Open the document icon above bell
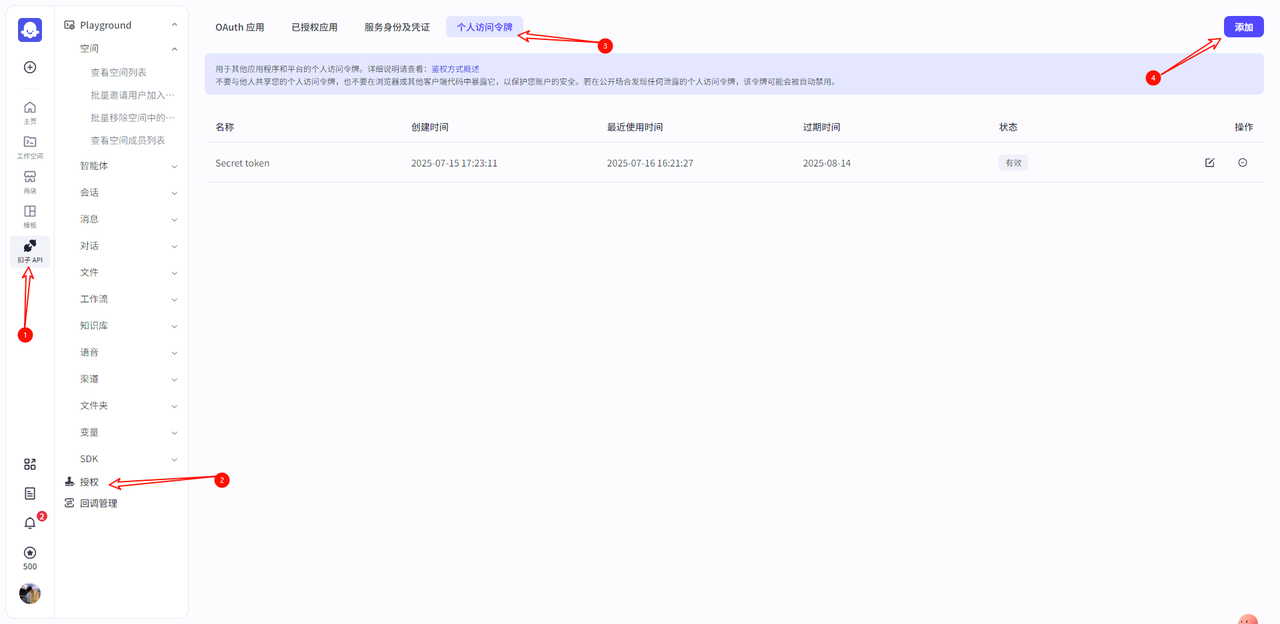This screenshot has width=1280, height=624. [30, 493]
